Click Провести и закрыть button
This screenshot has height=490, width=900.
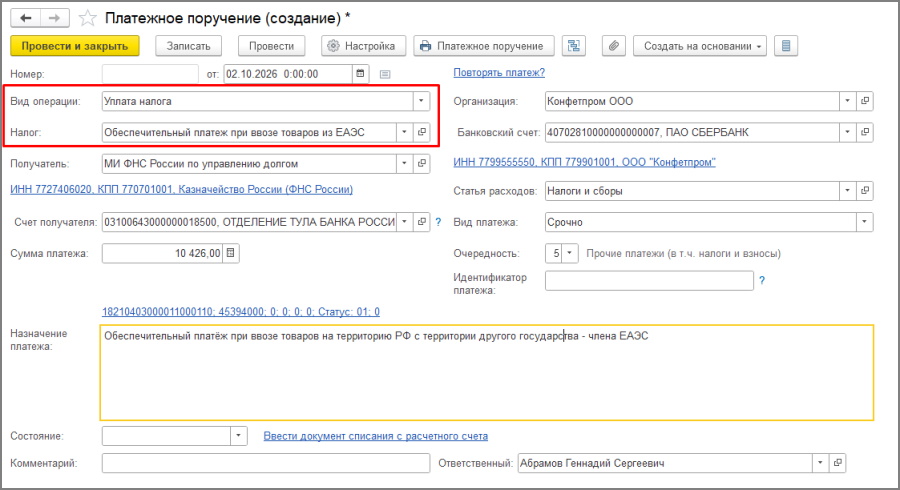[75, 46]
